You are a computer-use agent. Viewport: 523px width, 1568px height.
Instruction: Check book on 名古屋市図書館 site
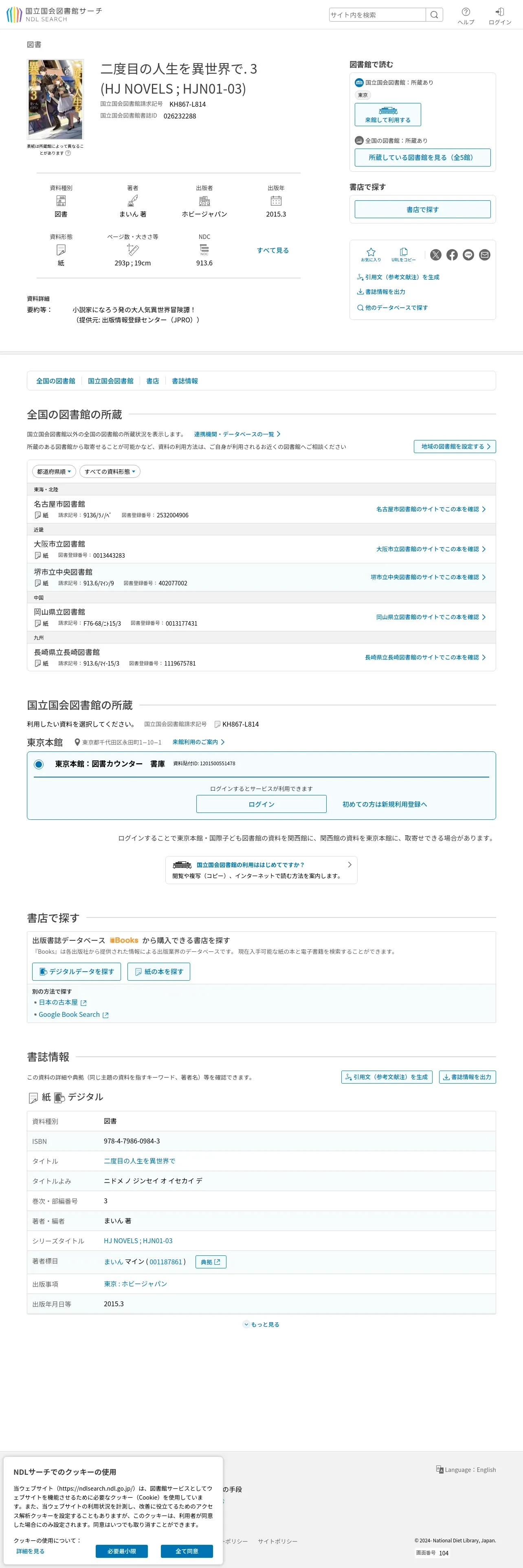click(x=431, y=509)
